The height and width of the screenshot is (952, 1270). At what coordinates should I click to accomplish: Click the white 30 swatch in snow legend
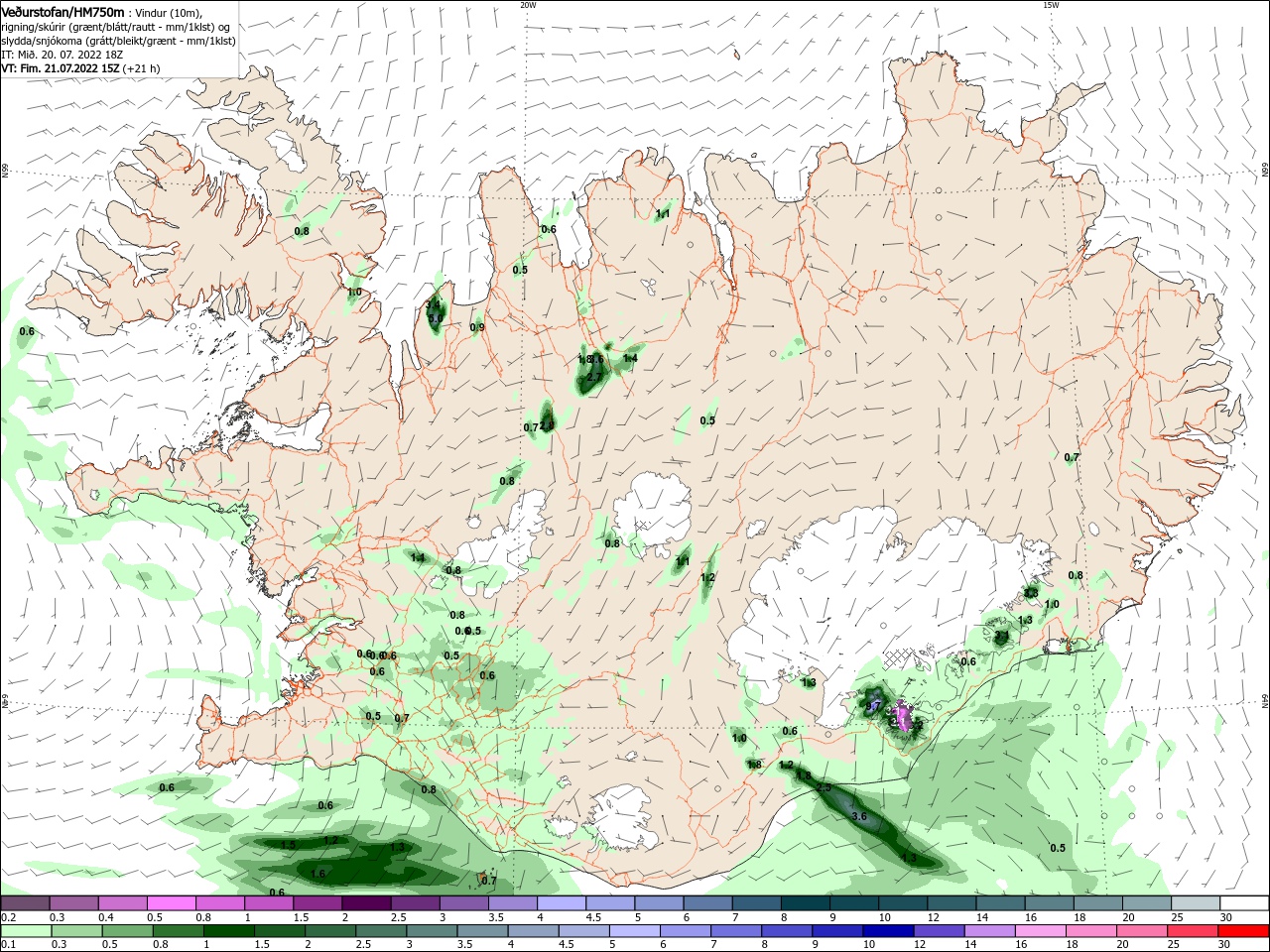(1244, 902)
